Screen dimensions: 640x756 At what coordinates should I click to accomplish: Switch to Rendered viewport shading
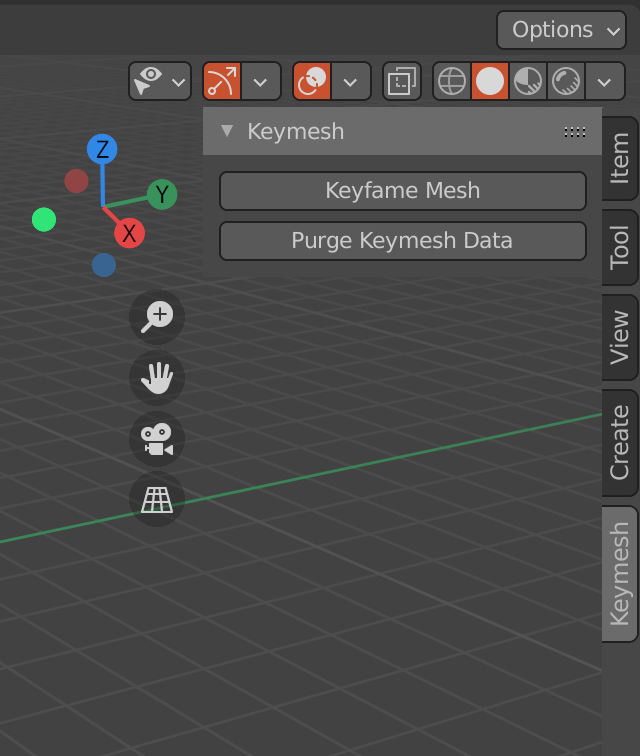click(566, 81)
